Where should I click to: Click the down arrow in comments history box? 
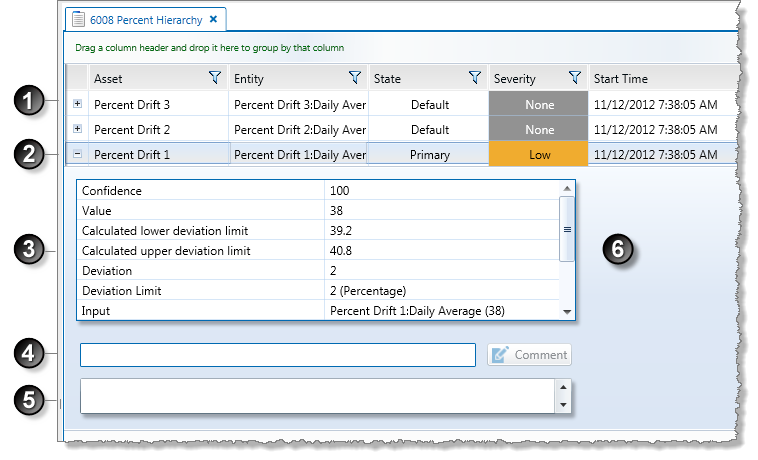coord(563,404)
